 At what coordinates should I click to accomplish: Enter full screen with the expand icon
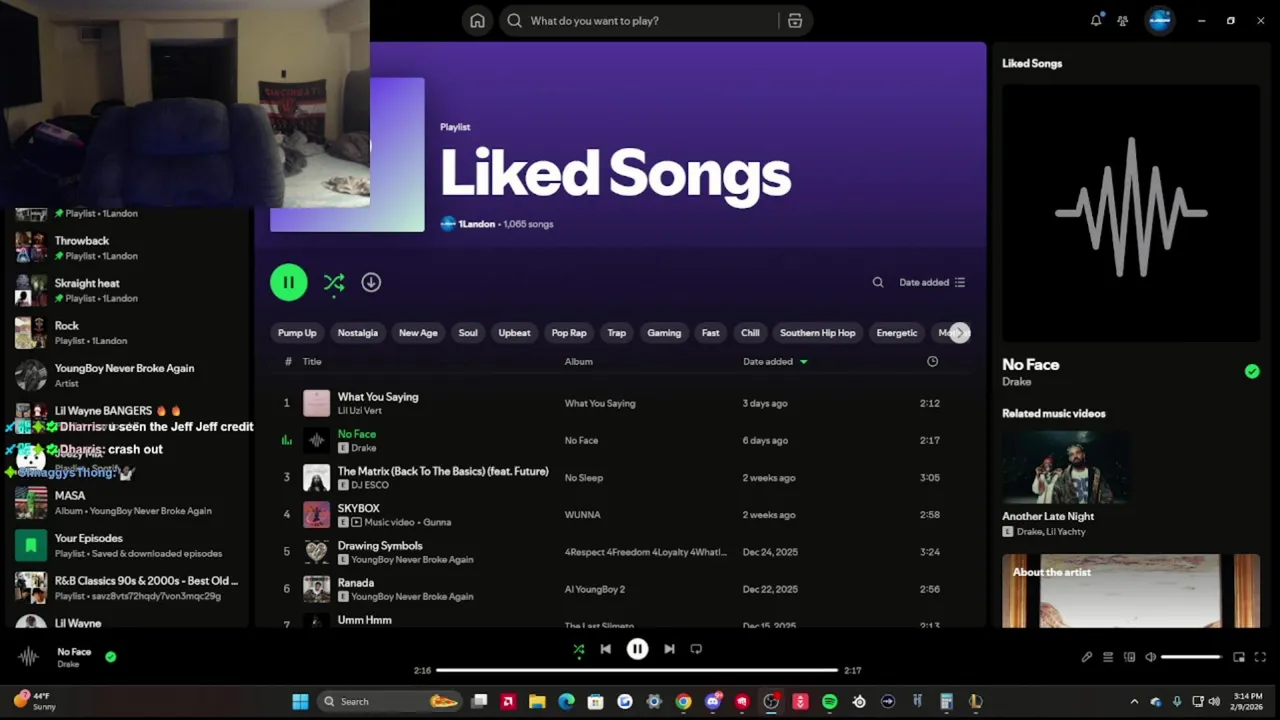pyautogui.click(x=1260, y=657)
